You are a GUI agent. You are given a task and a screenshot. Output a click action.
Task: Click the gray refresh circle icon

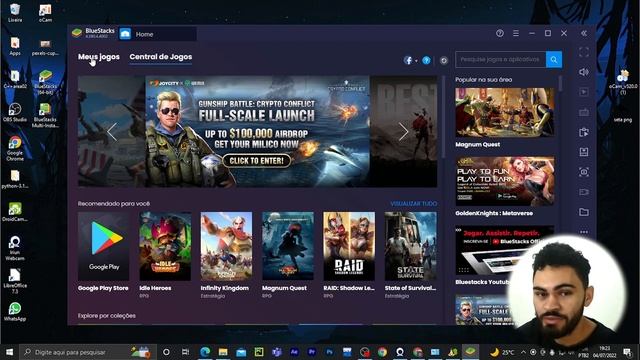[444, 61]
